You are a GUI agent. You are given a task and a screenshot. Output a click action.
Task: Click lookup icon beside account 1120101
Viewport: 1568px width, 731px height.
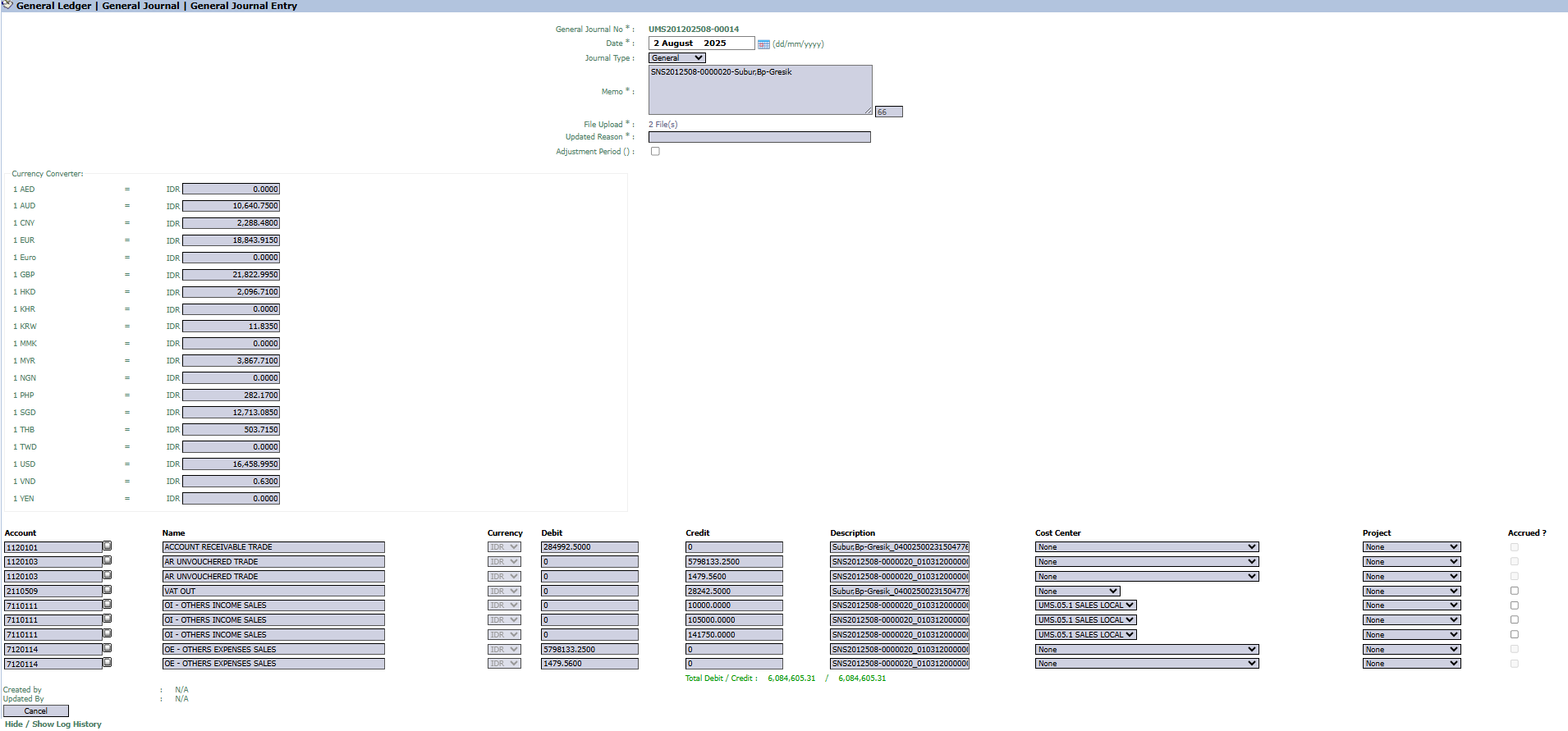pos(108,546)
